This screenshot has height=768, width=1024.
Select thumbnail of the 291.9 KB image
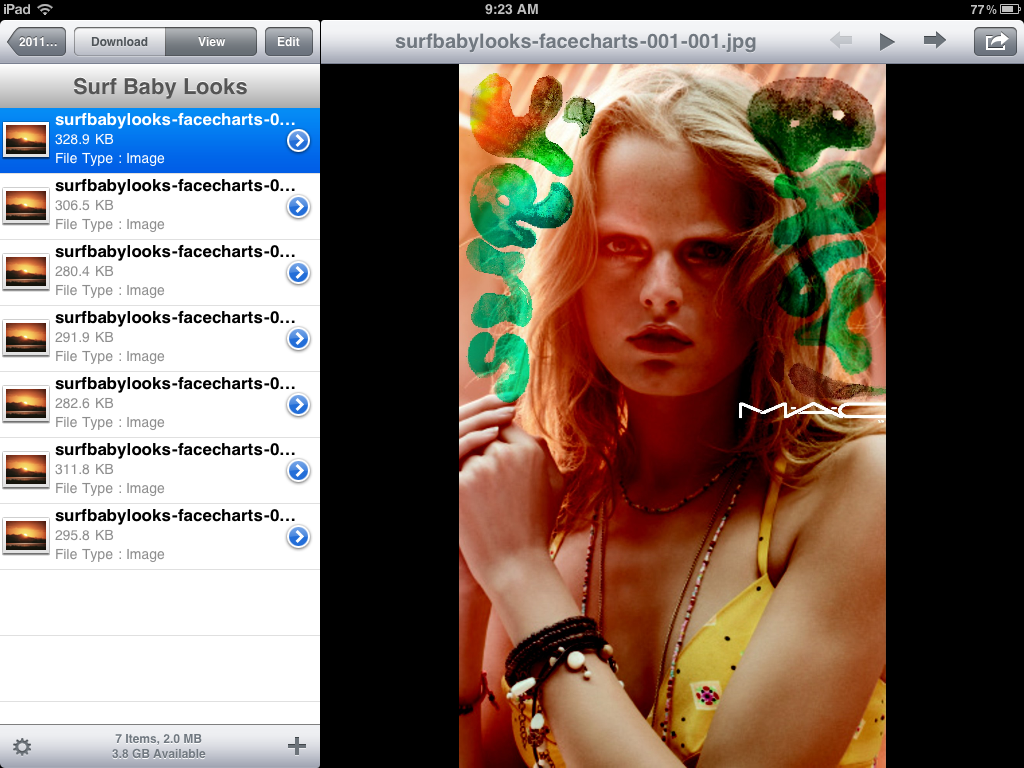tap(26, 338)
